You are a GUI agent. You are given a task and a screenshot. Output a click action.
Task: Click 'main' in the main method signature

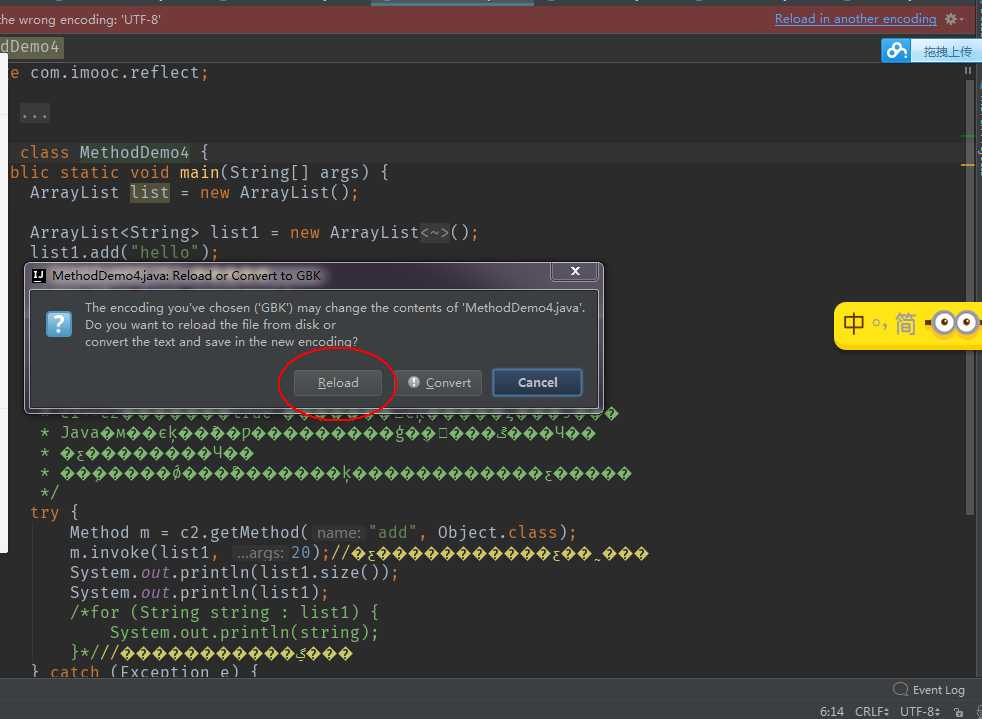pos(200,172)
